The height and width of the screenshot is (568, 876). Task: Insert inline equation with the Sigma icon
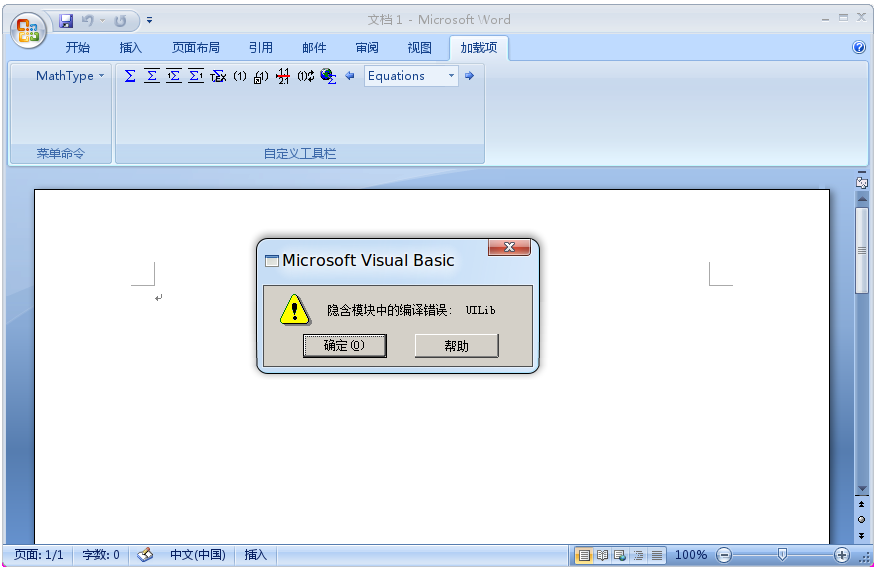pos(130,76)
